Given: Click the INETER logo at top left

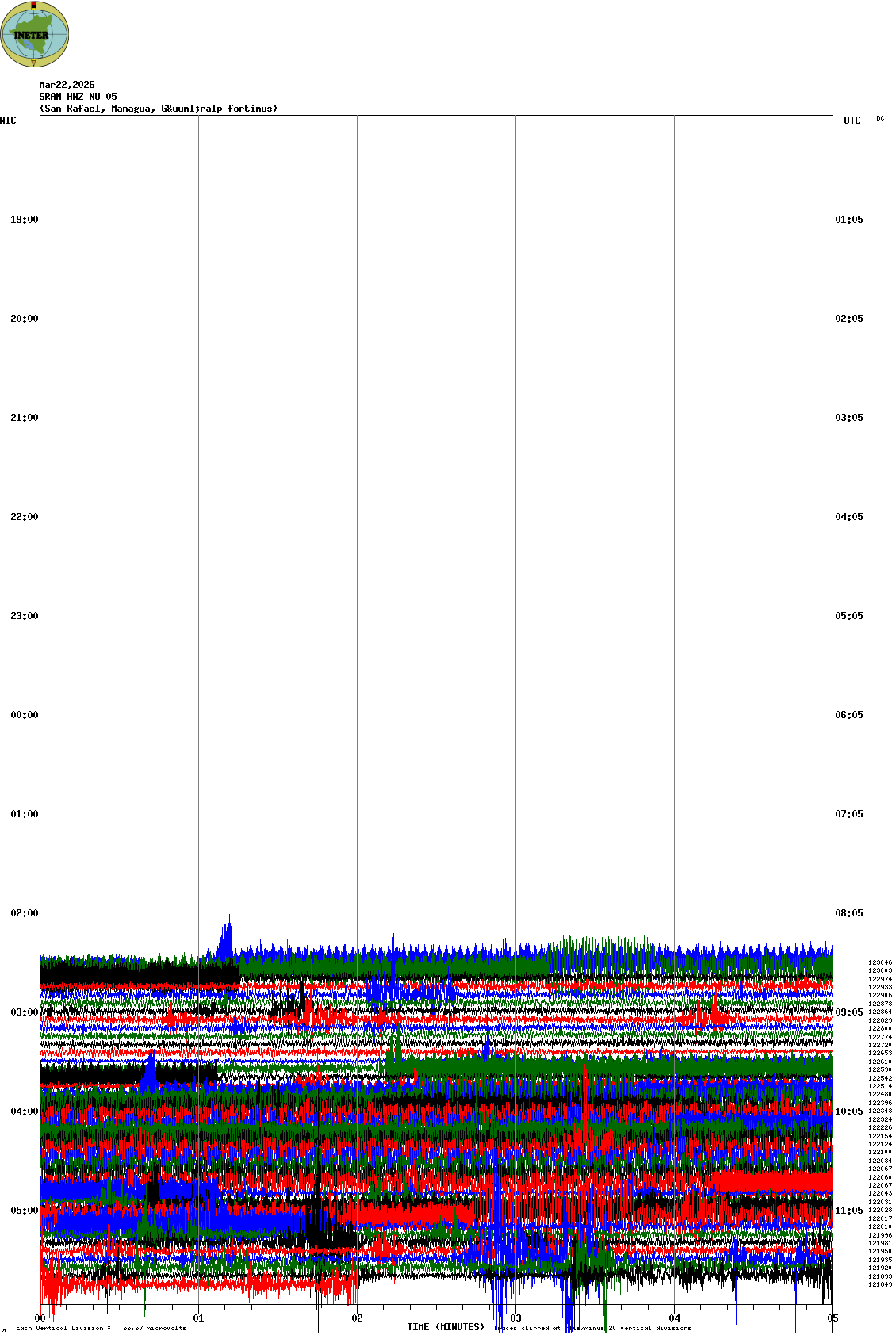Looking at the screenshot, I should pos(35,34).
